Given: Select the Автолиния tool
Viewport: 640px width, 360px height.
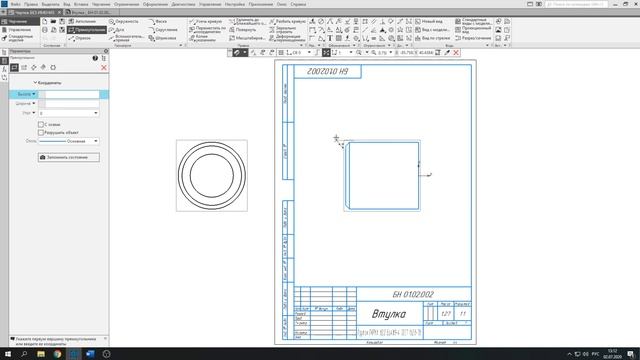Looking at the screenshot, I should coord(82,21).
